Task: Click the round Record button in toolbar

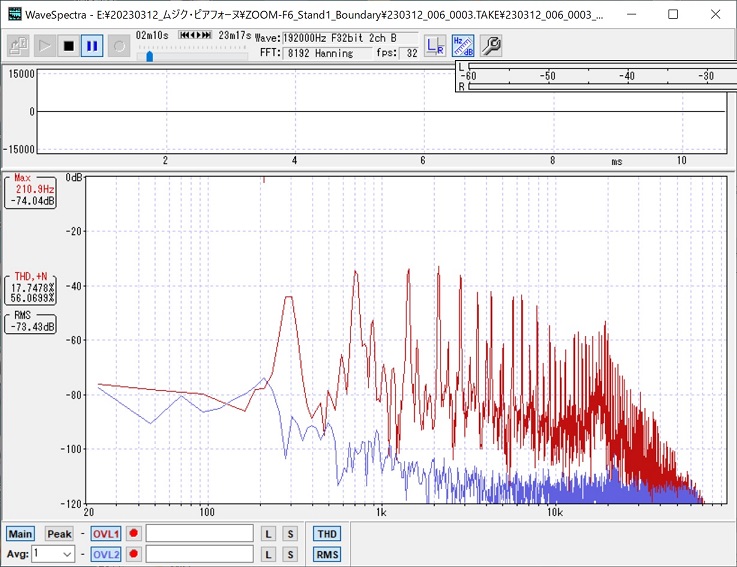Action: pos(119,46)
